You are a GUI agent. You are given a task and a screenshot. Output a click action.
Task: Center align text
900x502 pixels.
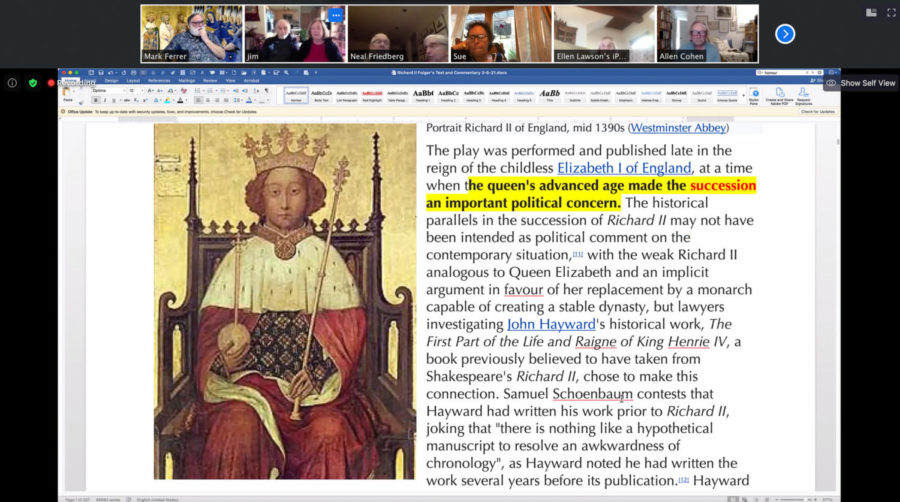(x=208, y=100)
